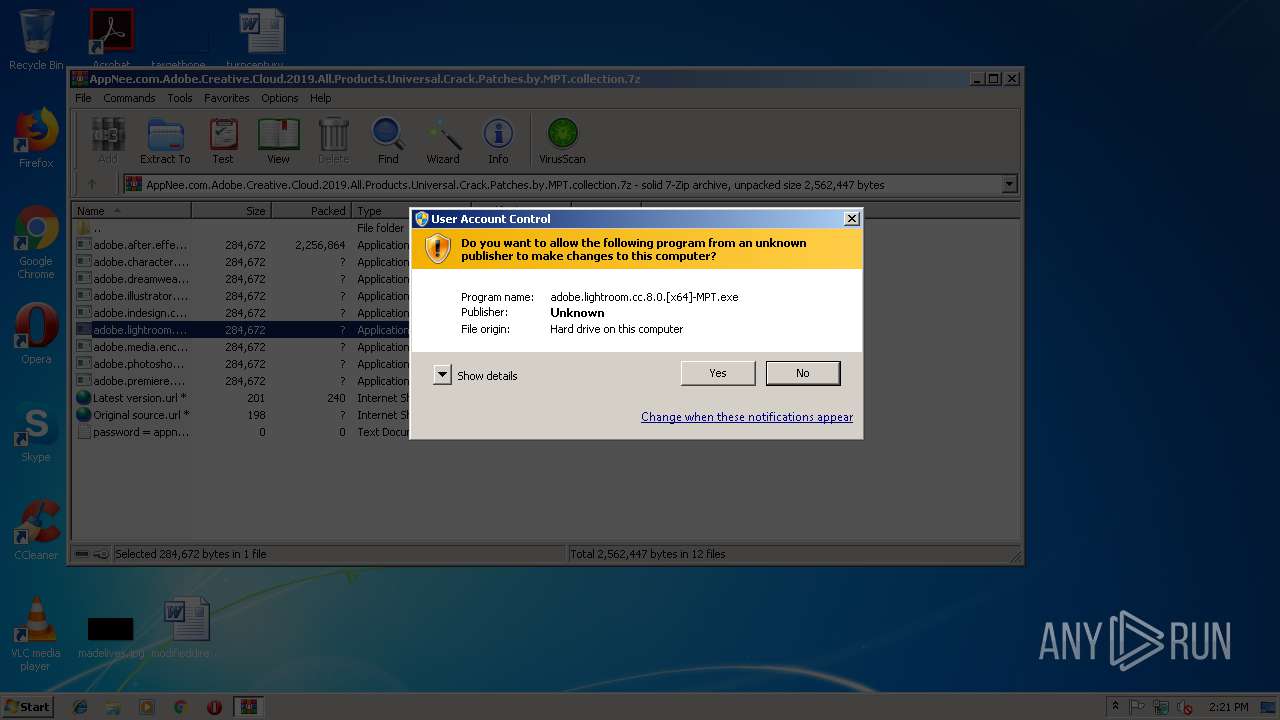Click the Word document icon beside madelives.jpg
The width and height of the screenshot is (1280, 720).
[x=187, y=628]
